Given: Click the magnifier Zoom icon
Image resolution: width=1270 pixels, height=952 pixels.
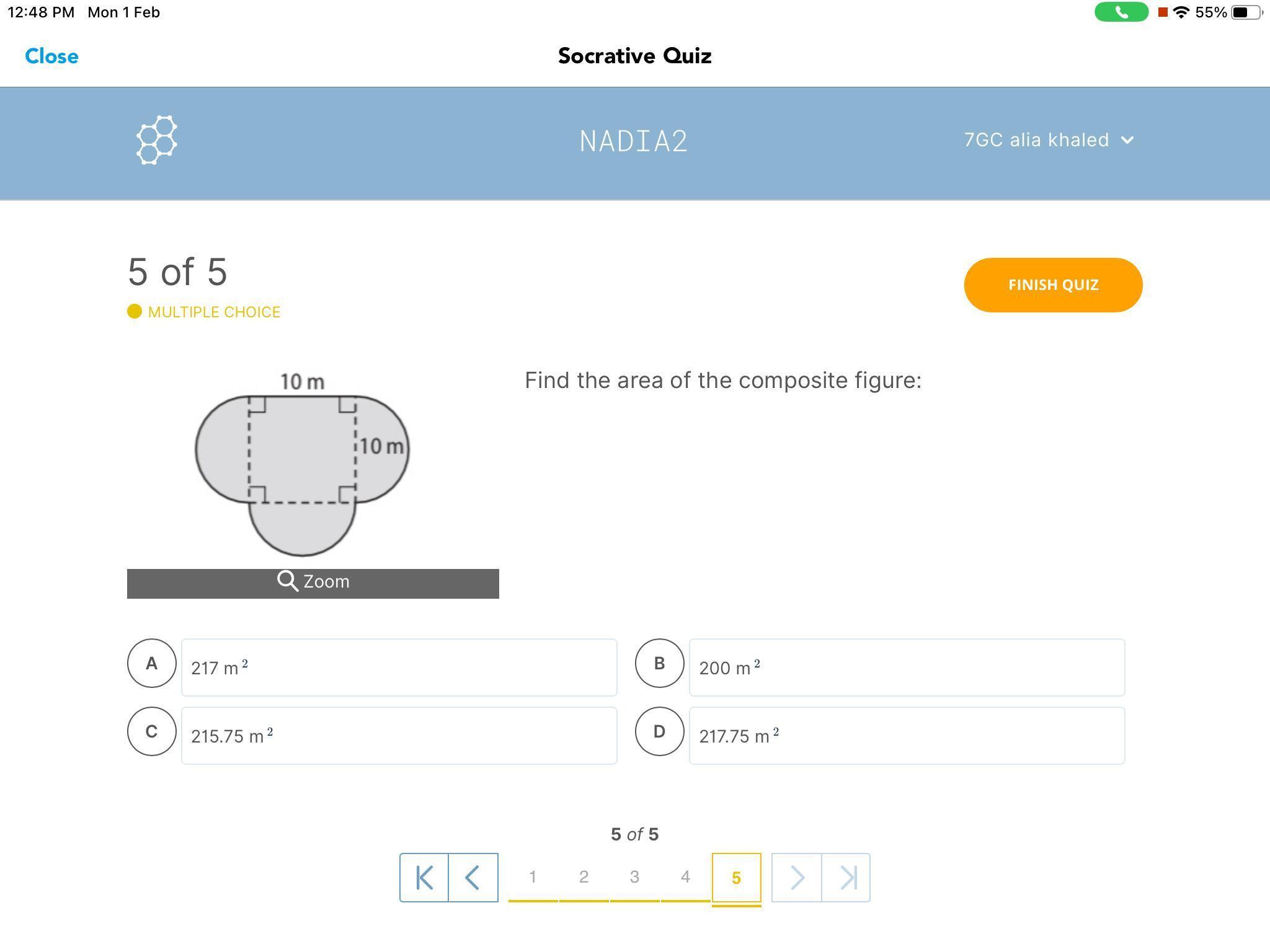Looking at the screenshot, I should pos(287,581).
